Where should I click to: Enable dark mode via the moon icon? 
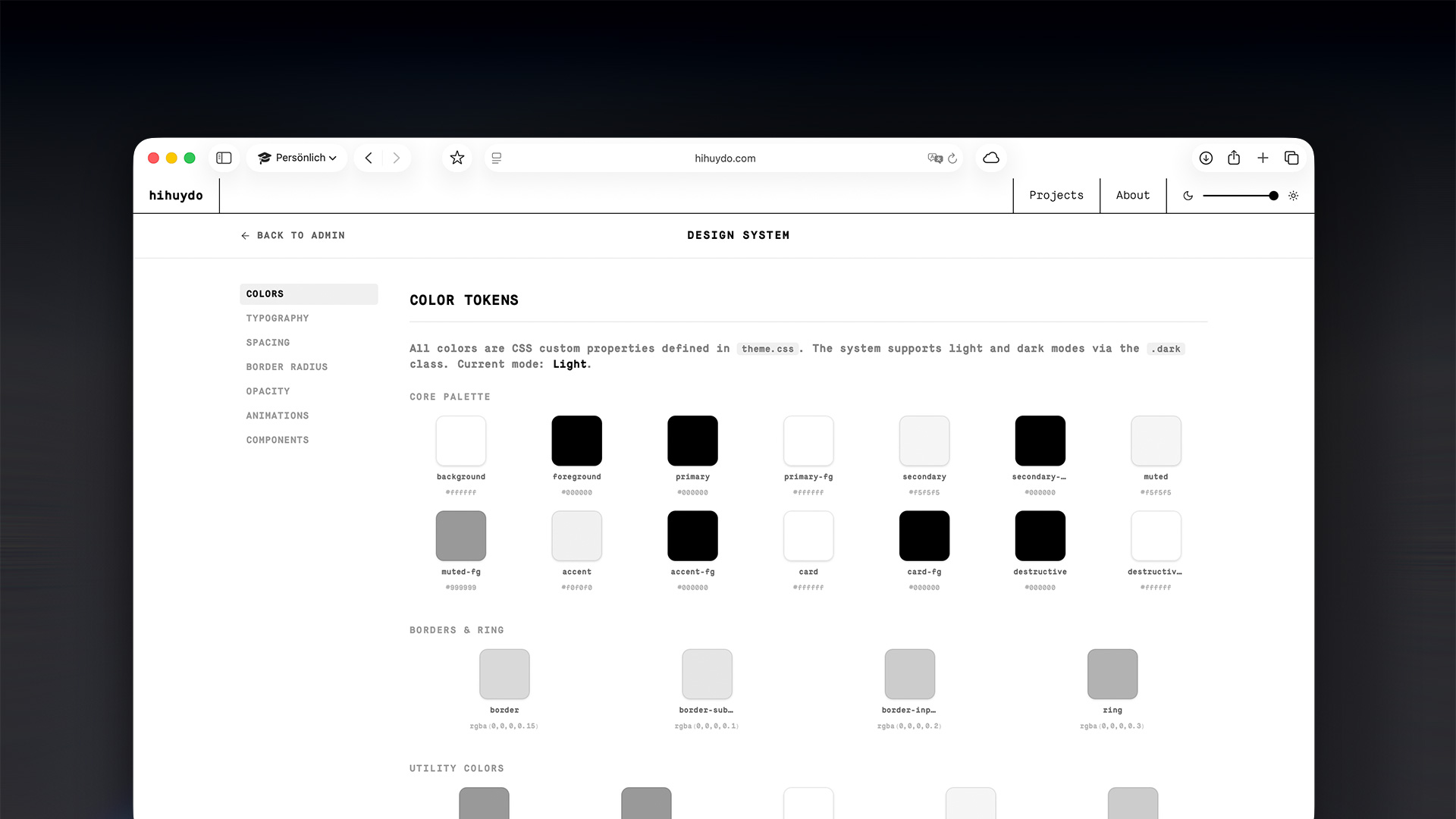1188,195
